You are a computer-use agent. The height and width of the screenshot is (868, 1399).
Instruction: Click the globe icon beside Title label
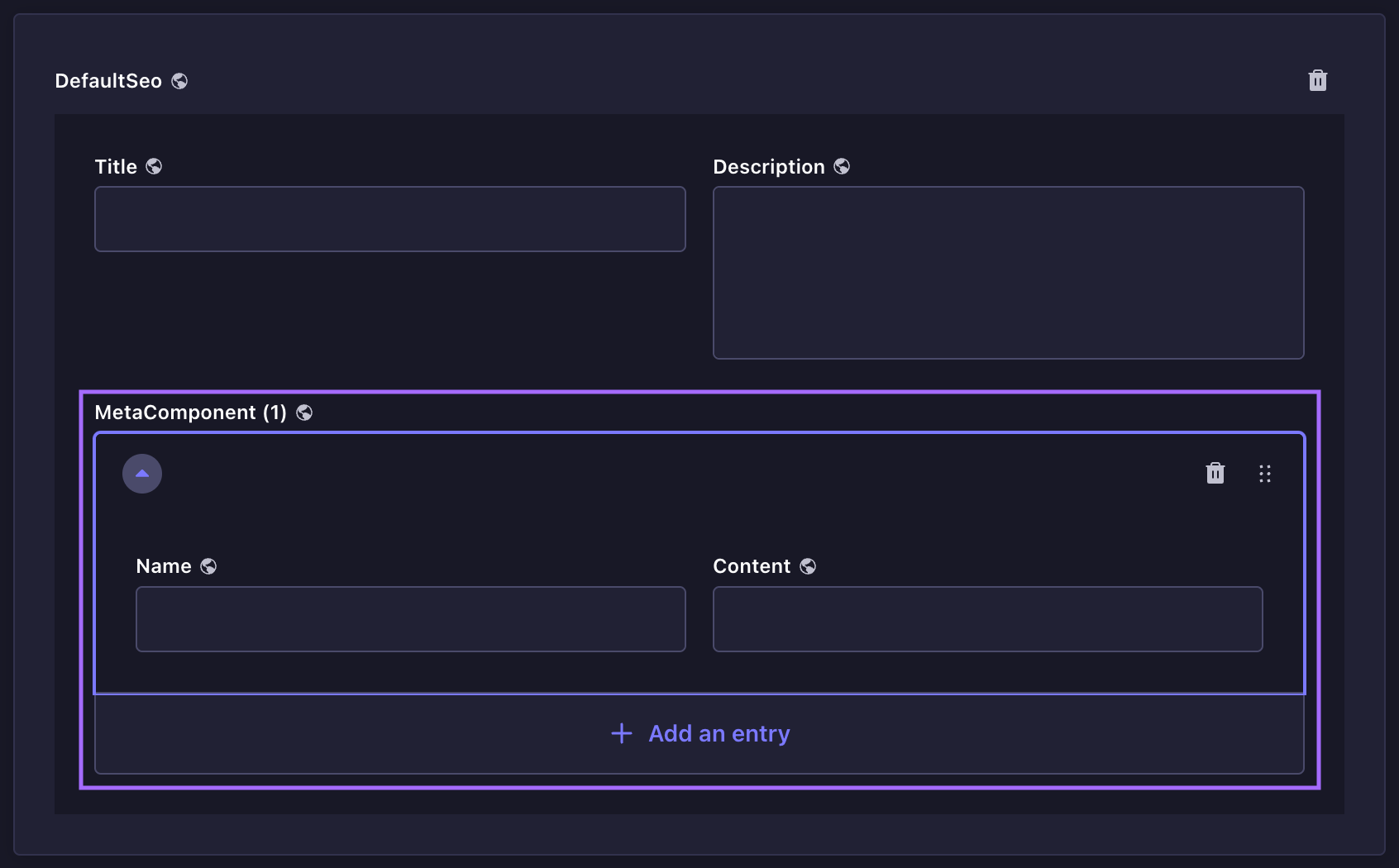click(x=154, y=167)
